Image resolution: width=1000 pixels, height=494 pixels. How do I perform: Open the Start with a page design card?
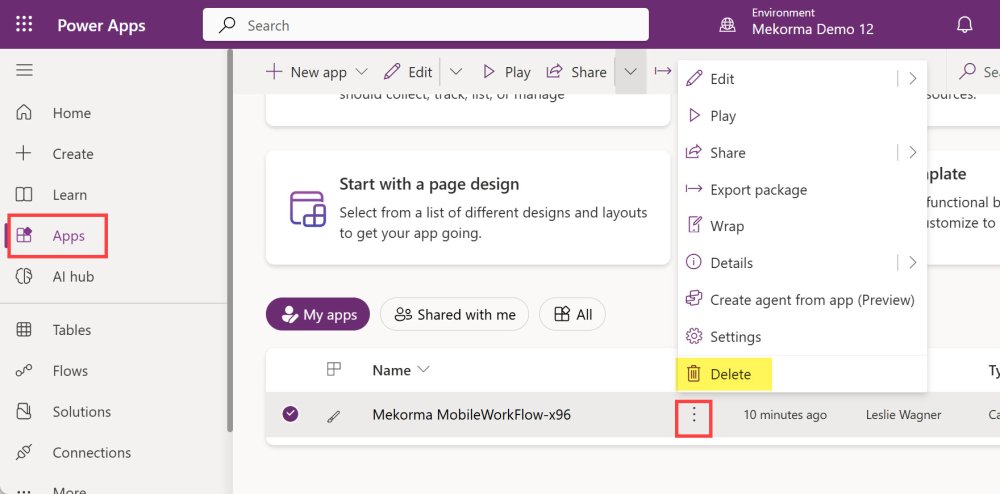[468, 208]
